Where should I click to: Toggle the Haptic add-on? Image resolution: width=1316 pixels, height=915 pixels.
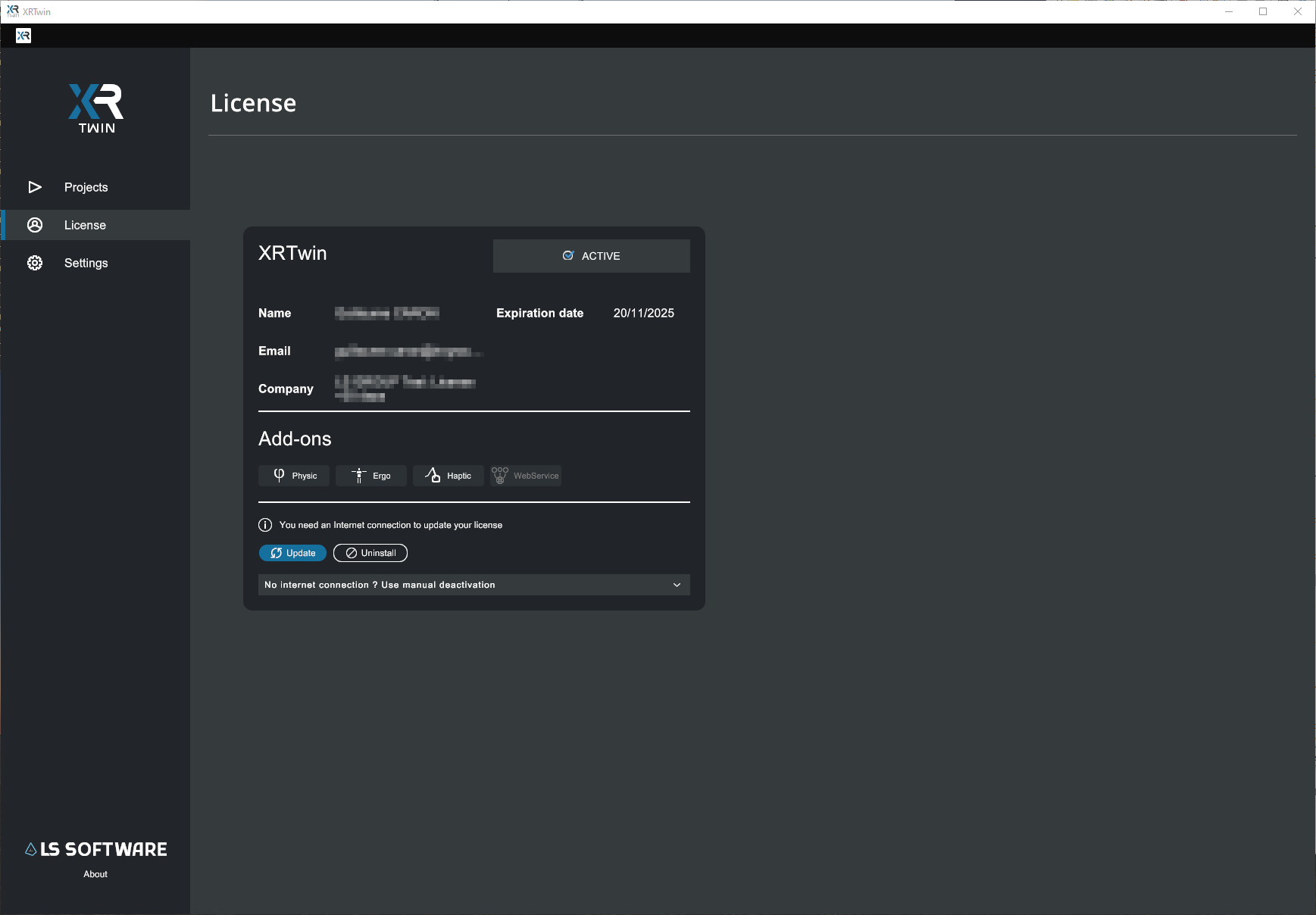(x=448, y=475)
